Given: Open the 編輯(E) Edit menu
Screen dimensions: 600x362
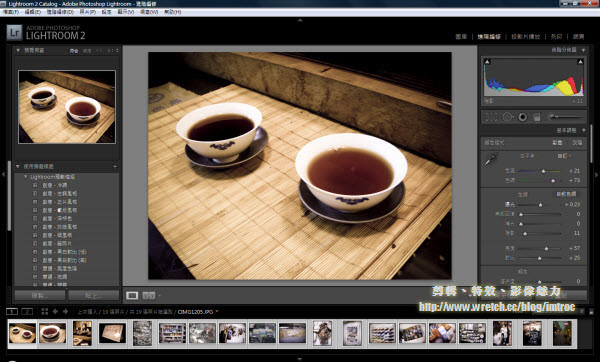Looking at the screenshot, I should (33, 12).
